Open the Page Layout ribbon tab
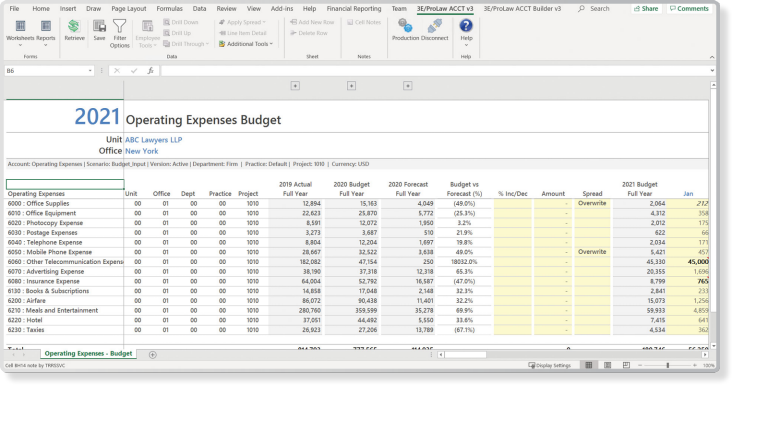Image resolution: width=768 pixels, height=432 pixels. coord(127,8)
